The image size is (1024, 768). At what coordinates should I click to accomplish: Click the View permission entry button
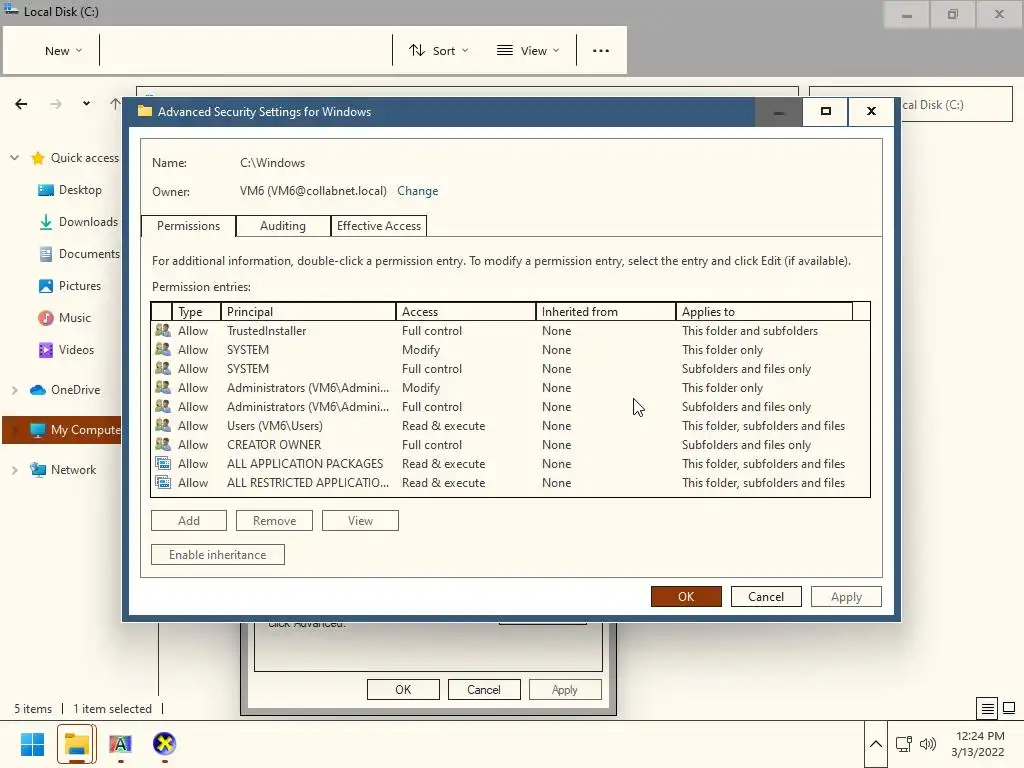coord(360,520)
